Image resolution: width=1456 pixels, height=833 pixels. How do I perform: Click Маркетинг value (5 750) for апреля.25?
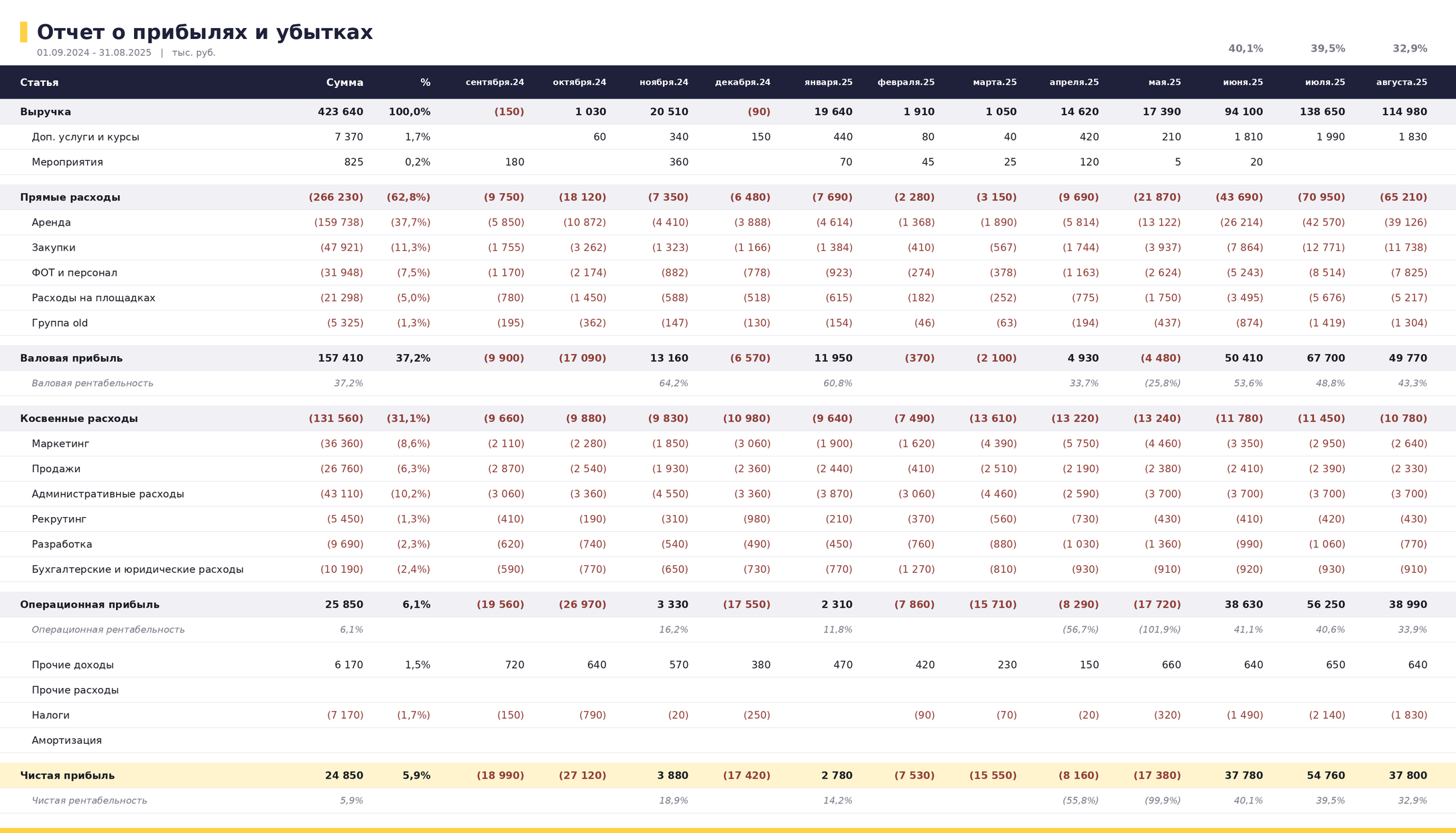1081,444
